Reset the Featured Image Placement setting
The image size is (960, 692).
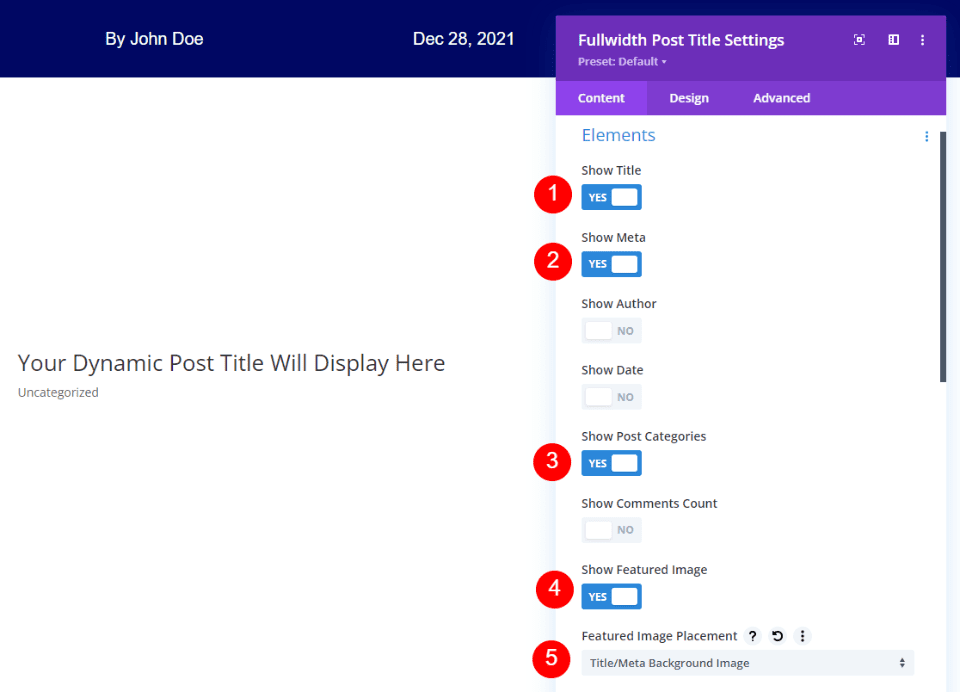[x=776, y=636]
